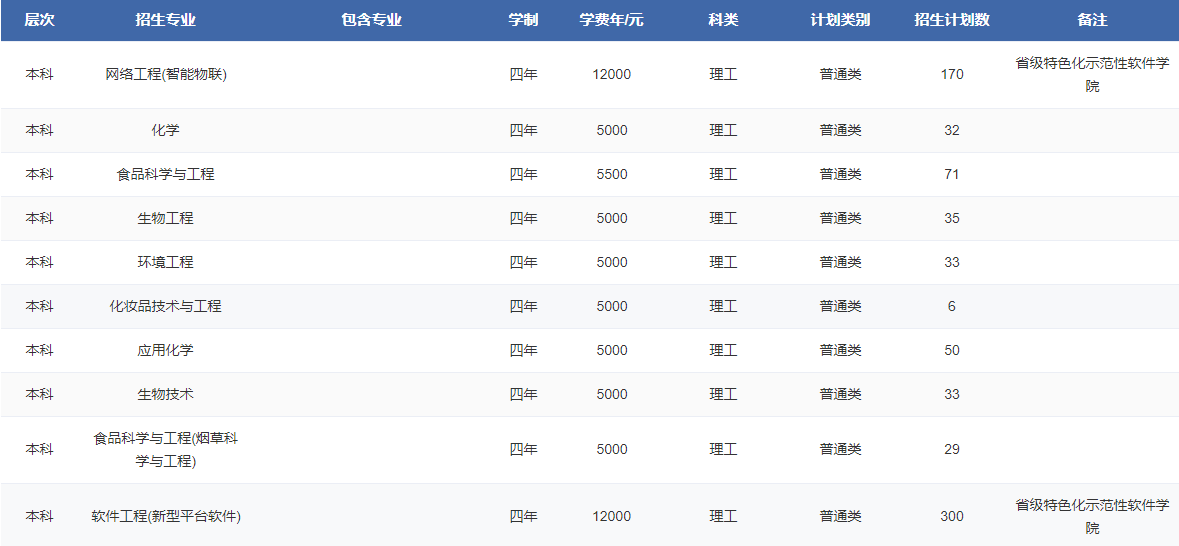Click the remark in 软件工程 row
The image size is (1179, 546).
pos(1092,516)
